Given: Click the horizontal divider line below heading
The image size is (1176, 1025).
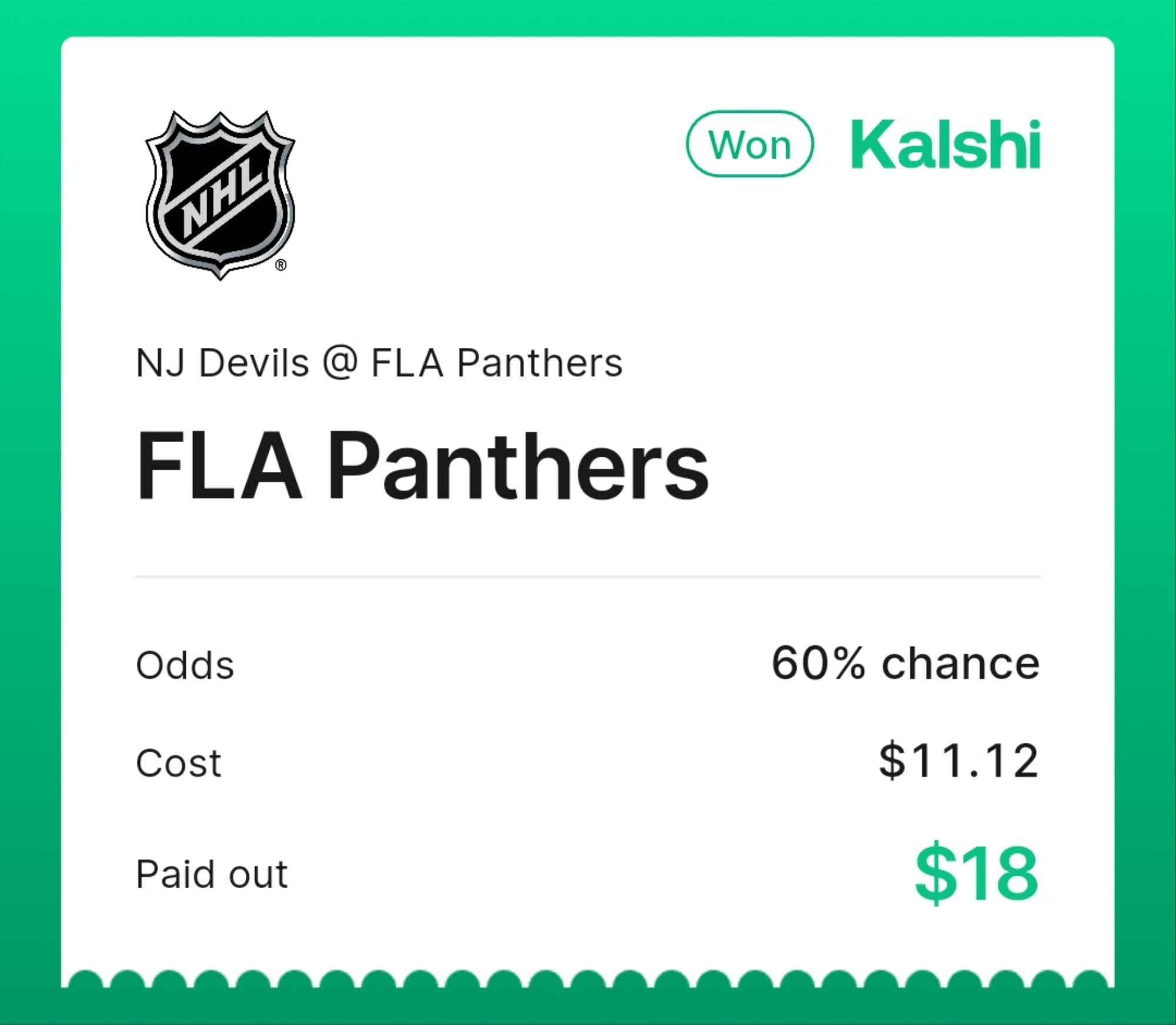Looking at the screenshot, I should point(587,577).
